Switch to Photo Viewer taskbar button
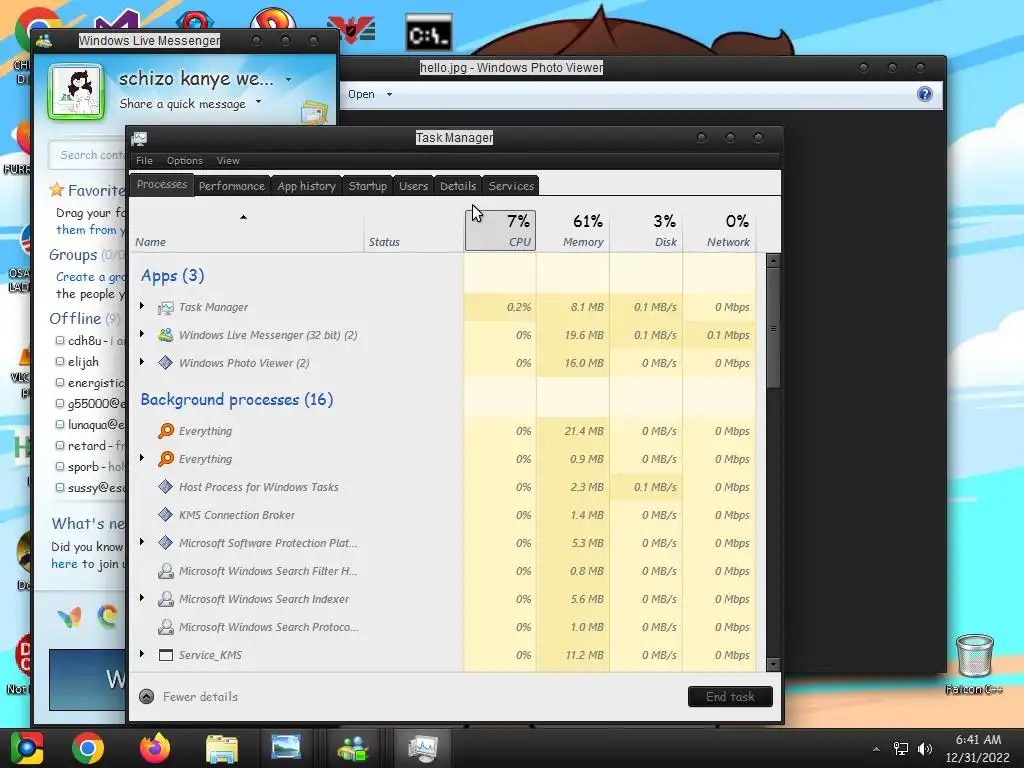Viewport: 1024px width, 768px height. pos(286,748)
